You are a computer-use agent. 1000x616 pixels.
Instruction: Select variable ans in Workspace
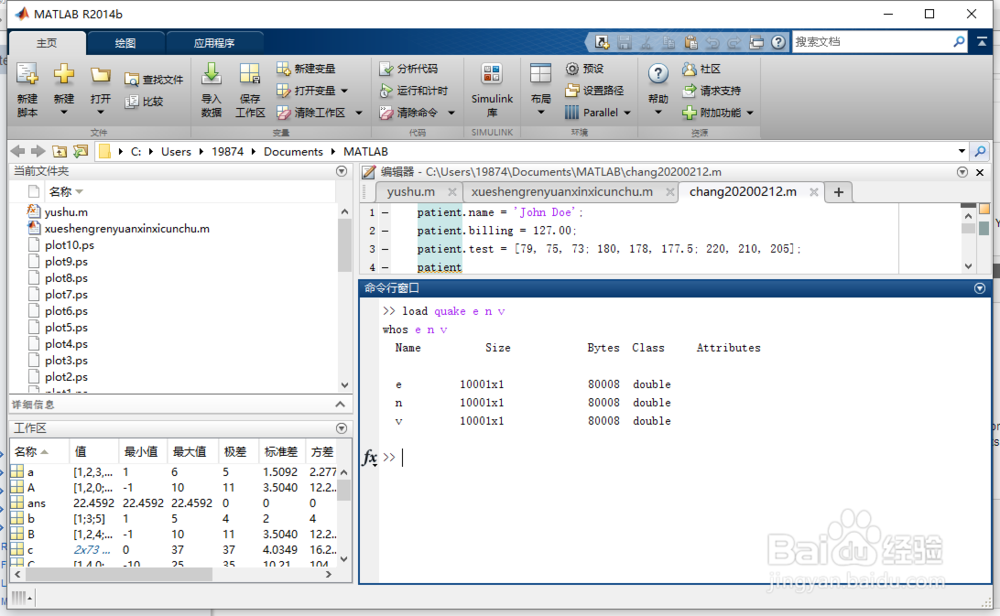click(x=36, y=503)
